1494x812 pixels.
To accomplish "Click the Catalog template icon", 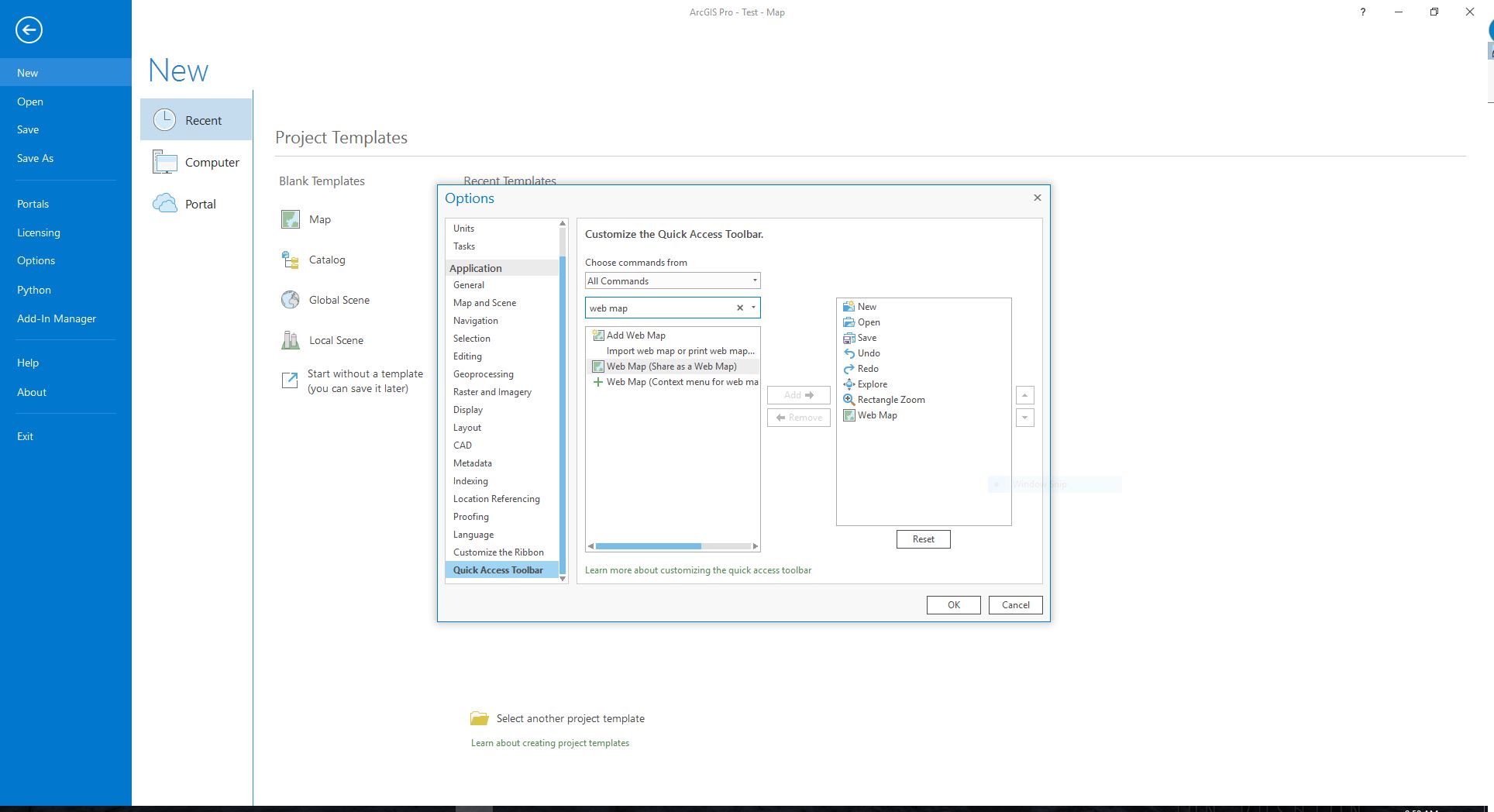I will (291, 260).
